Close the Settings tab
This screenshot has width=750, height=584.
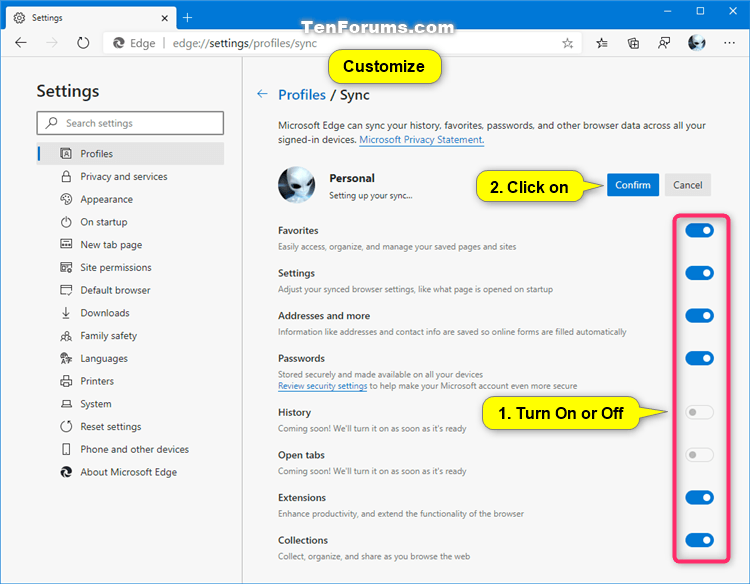(x=165, y=18)
